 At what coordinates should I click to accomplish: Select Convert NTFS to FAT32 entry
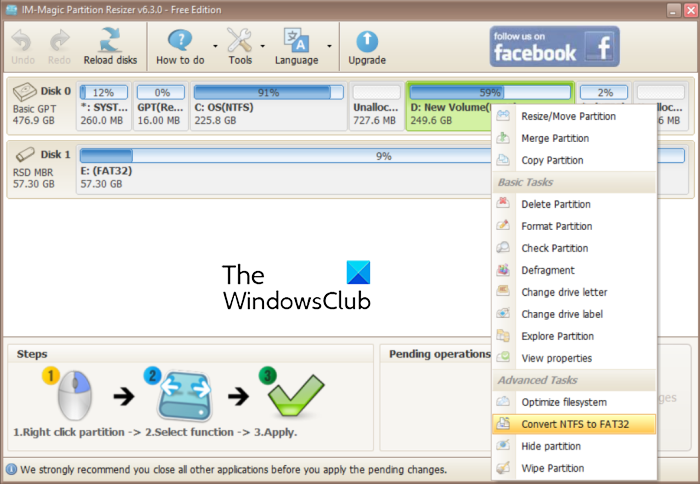[x=575, y=424]
